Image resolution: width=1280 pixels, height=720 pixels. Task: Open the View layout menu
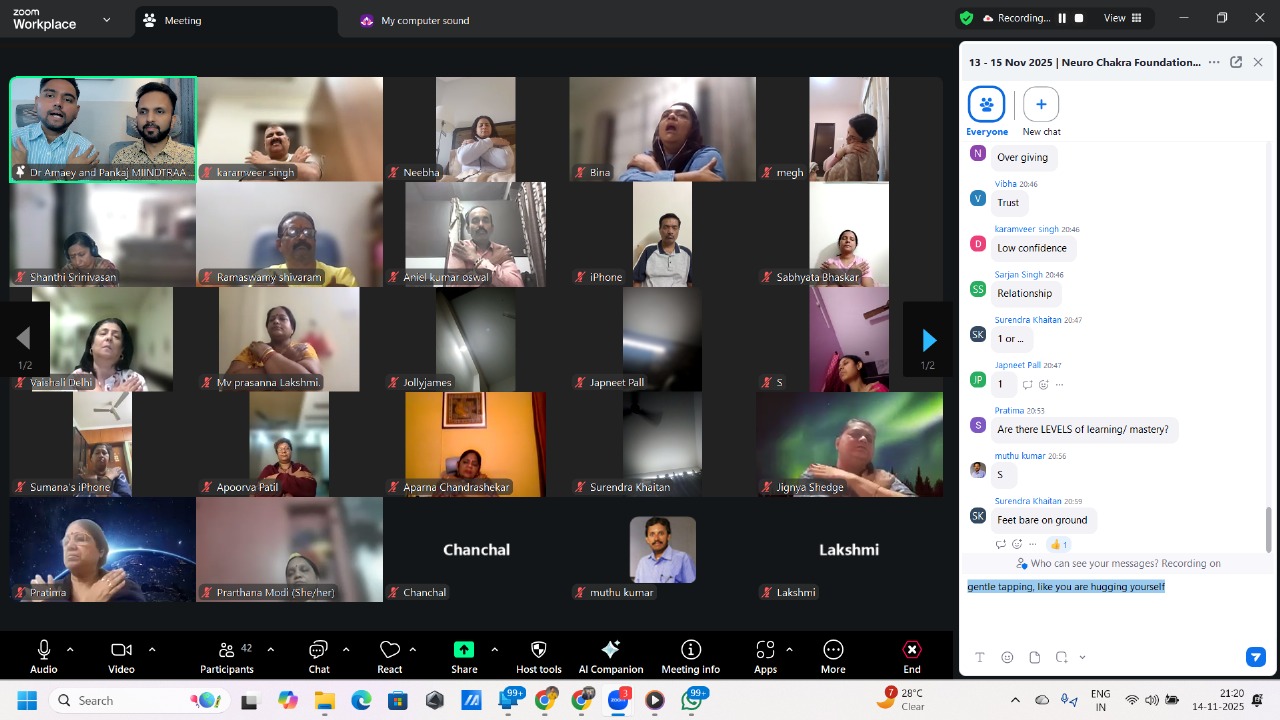click(x=1122, y=18)
